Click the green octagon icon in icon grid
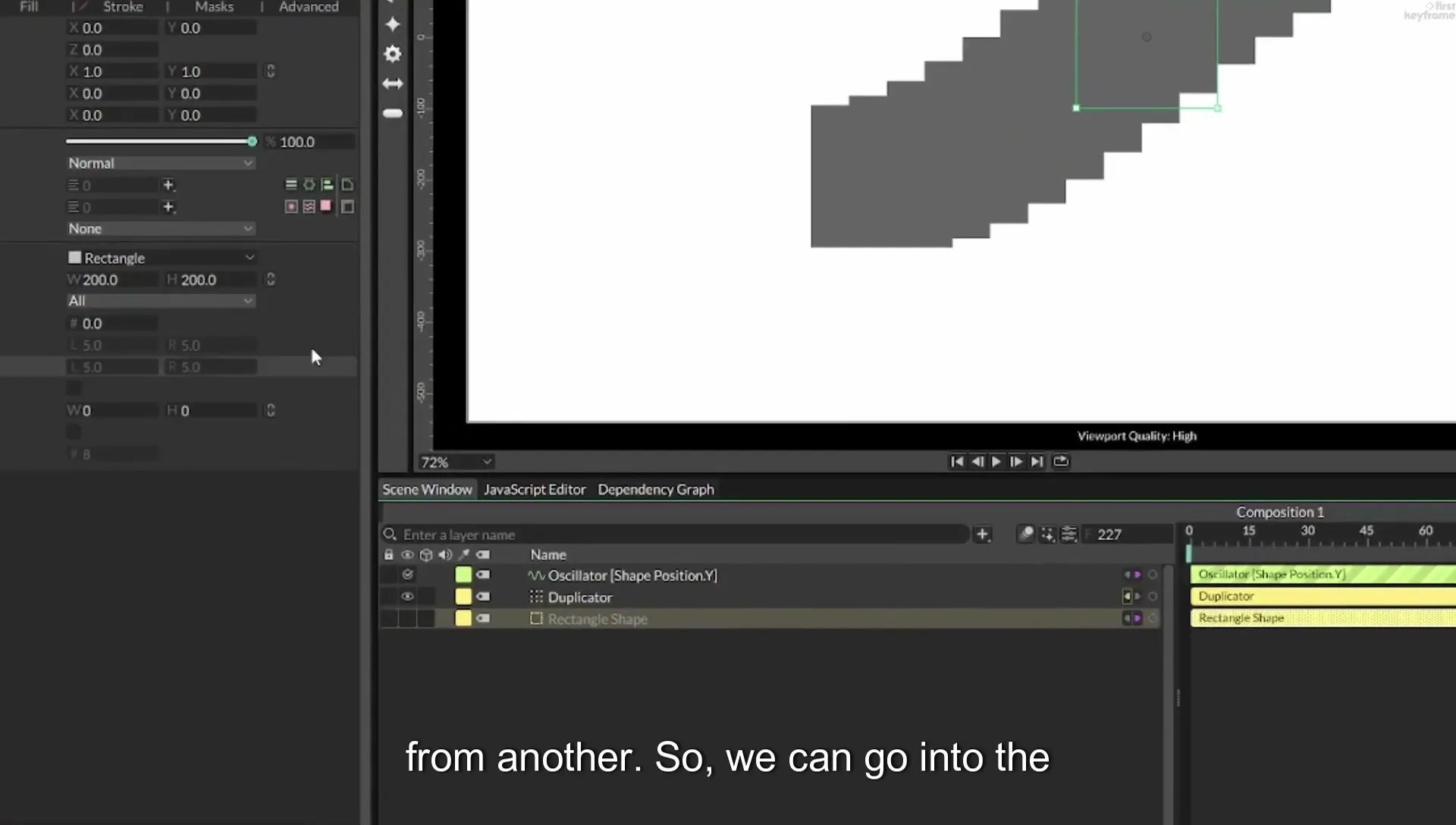Screen dimensions: 1456x825 [x=309, y=184]
